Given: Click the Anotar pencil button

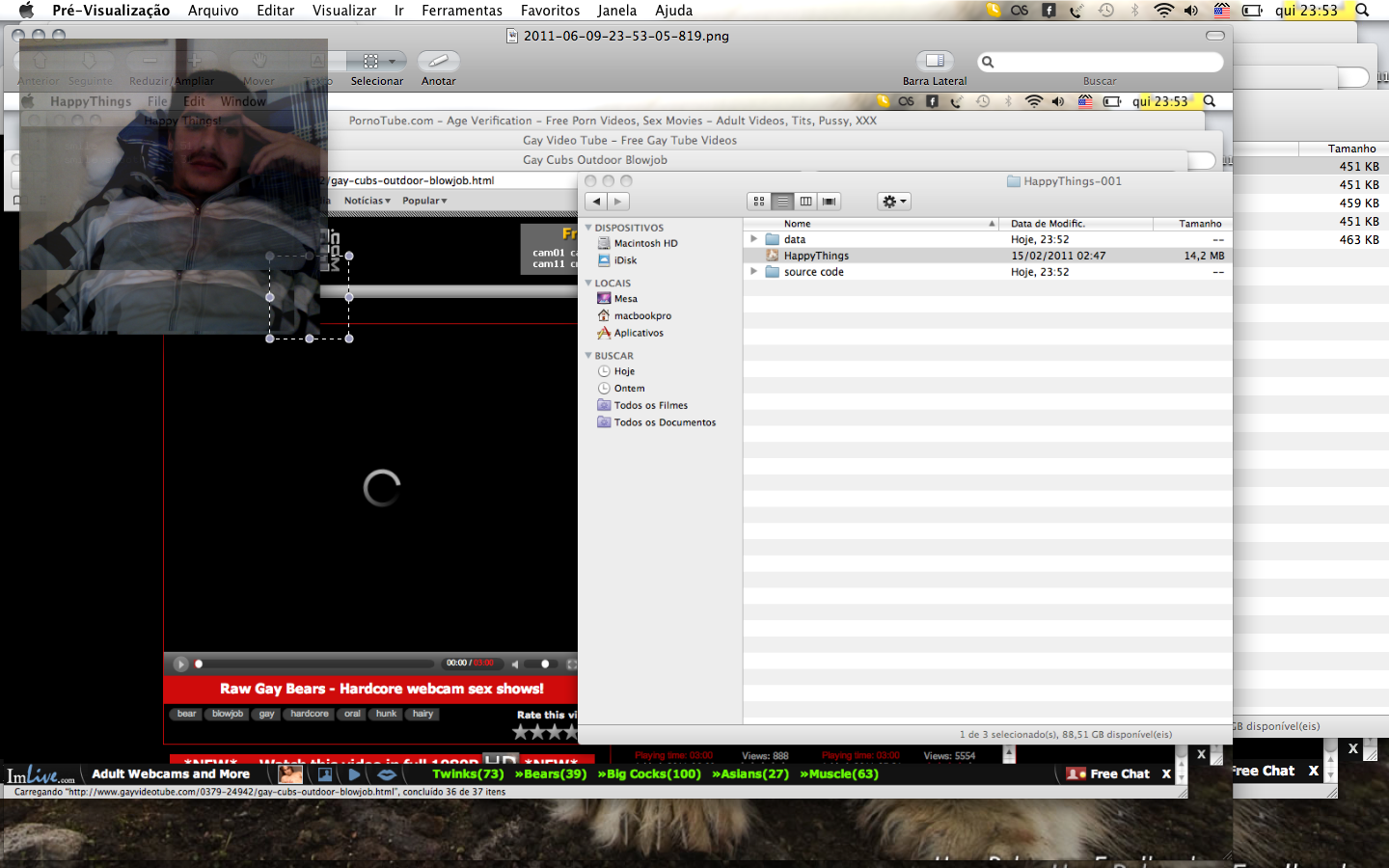Looking at the screenshot, I should (438, 61).
